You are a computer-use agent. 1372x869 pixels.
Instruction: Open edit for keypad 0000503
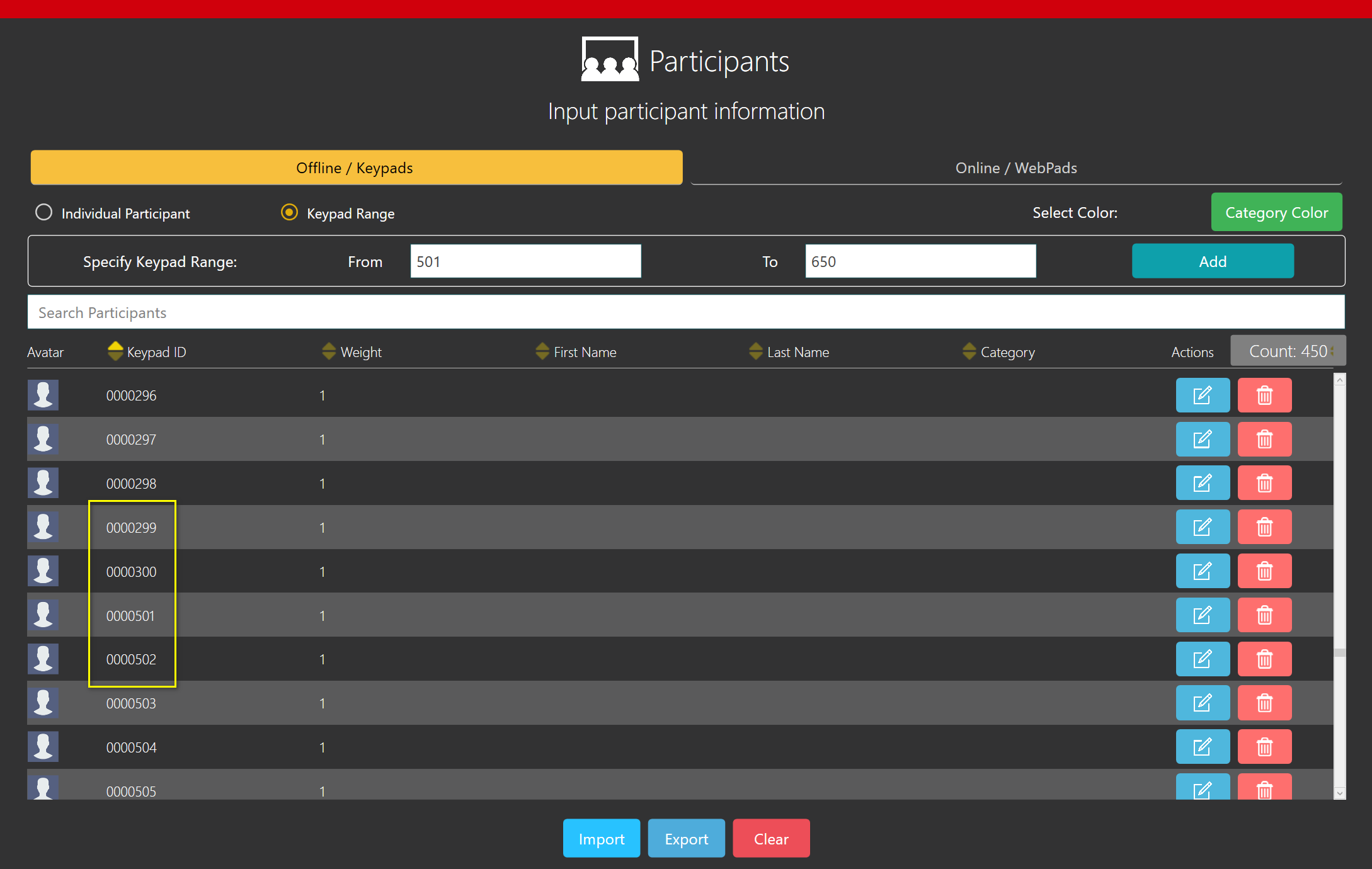1202,703
